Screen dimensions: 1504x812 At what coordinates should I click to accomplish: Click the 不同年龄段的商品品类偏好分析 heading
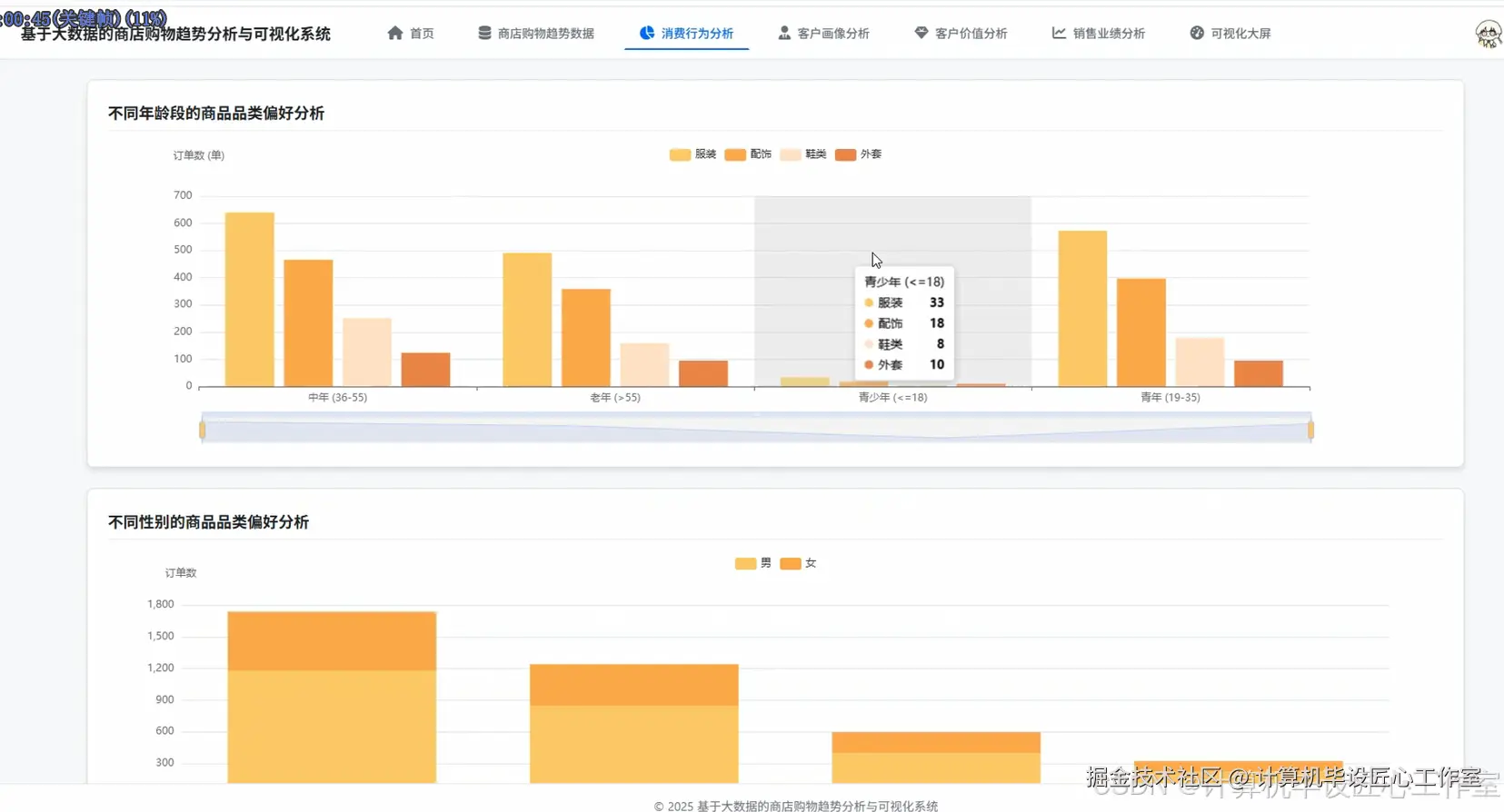[x=216, y=114]
